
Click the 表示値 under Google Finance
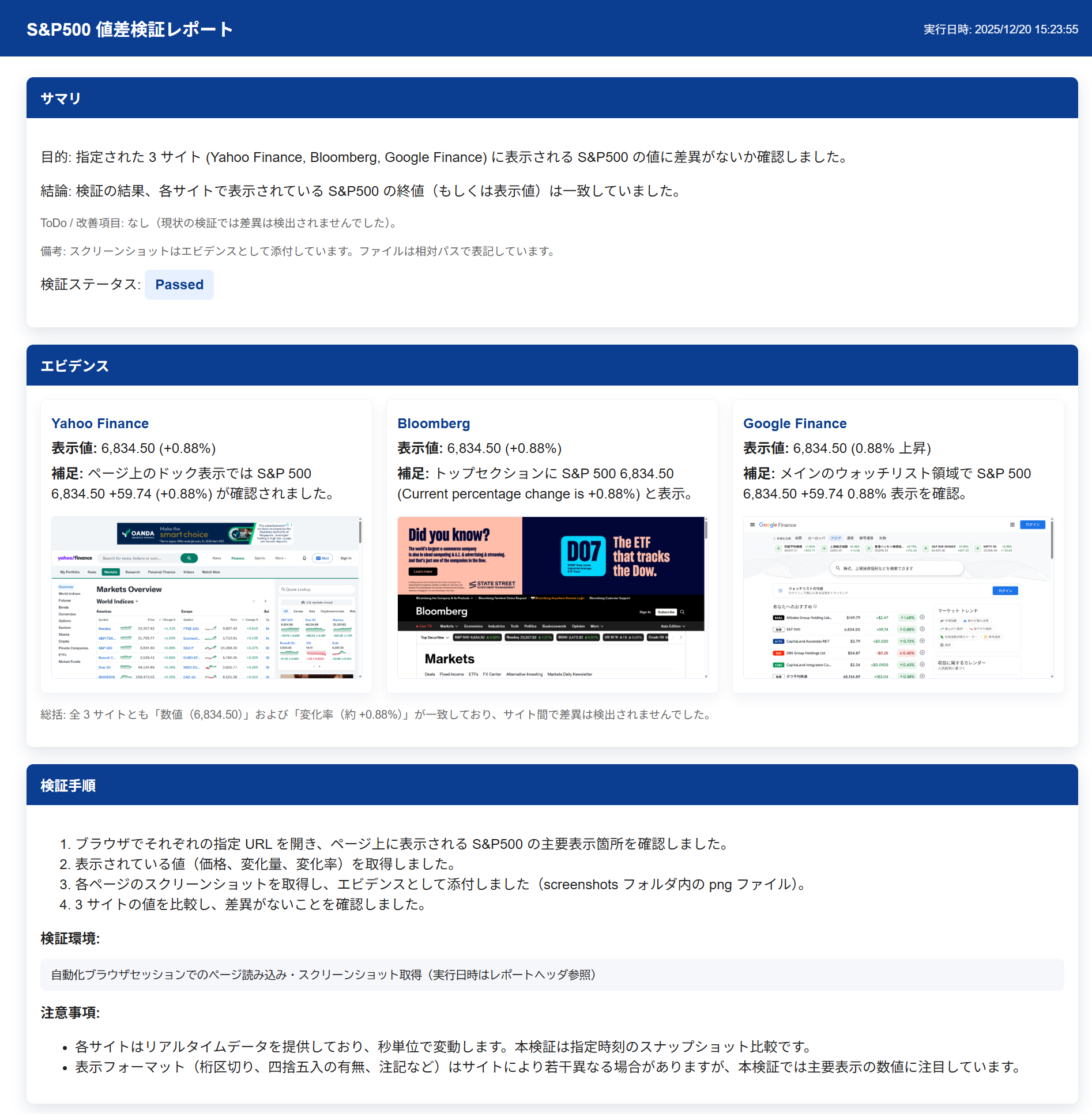pyautogui.click(x=837, y=448)
